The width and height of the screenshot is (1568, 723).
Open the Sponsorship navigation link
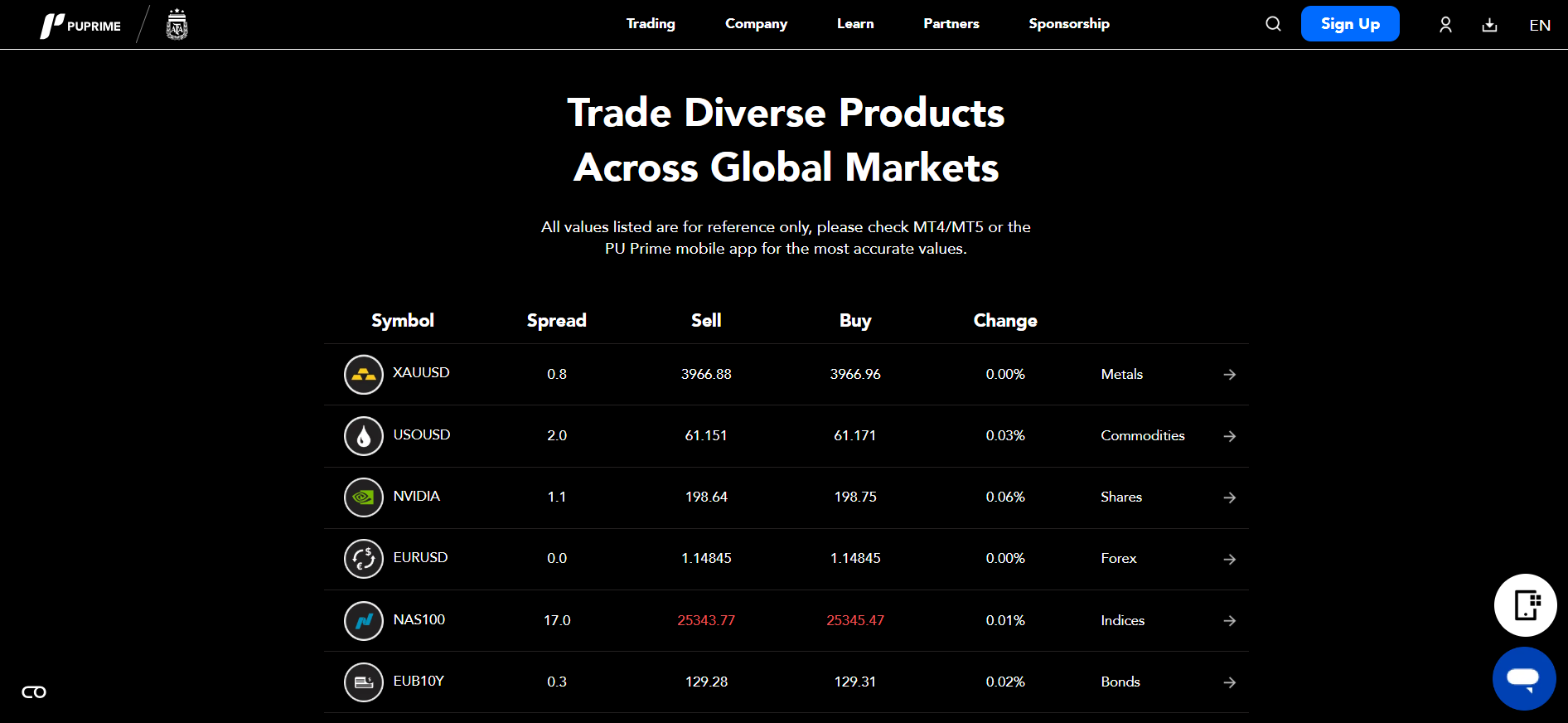[1069, 24]
